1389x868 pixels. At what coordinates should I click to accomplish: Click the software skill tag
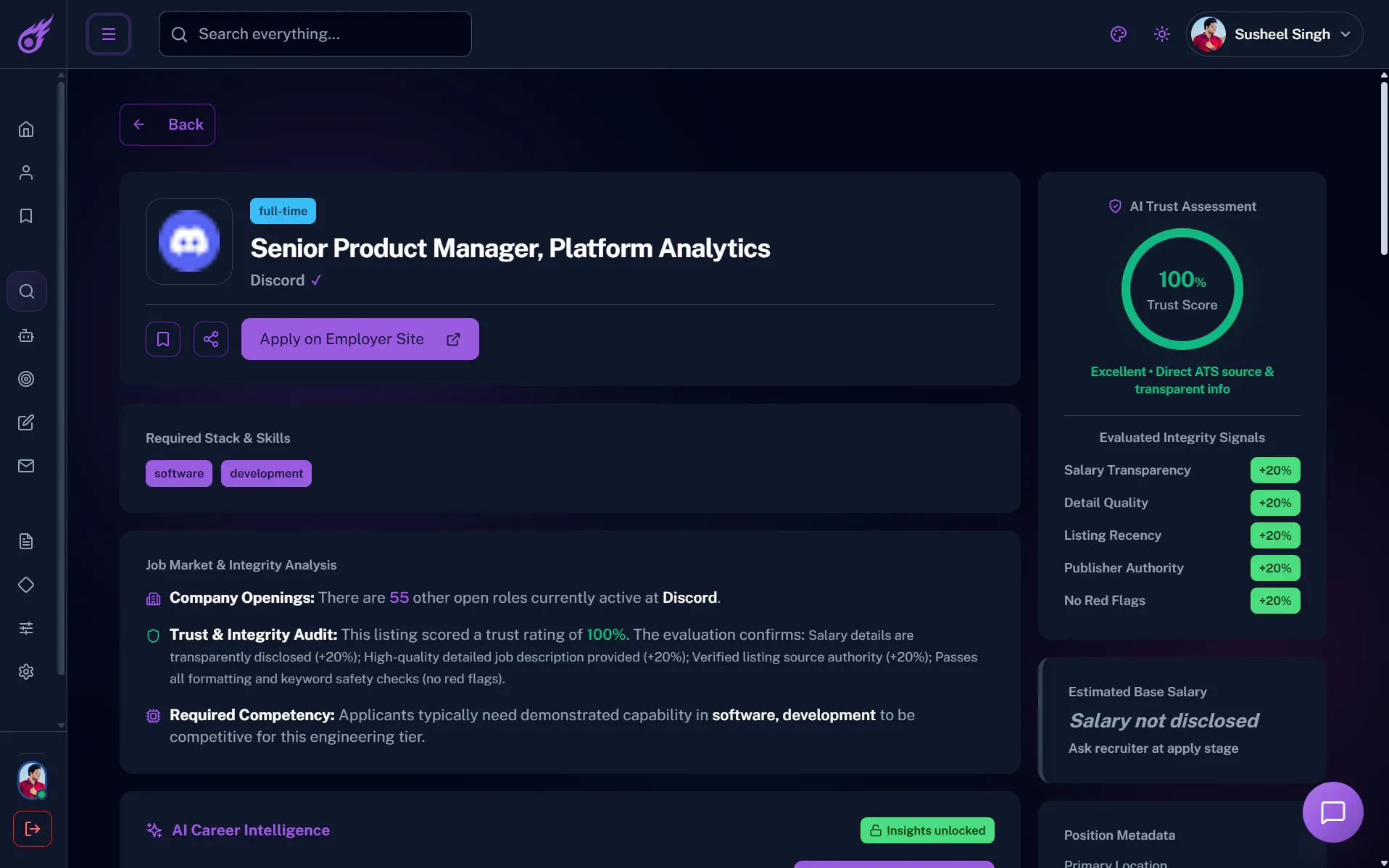click(x=179, y=473)
